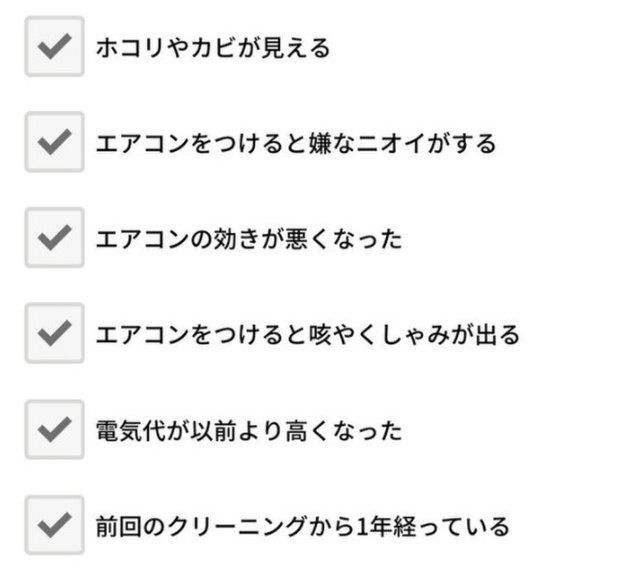Uncheck the 電気代が以前より高くなった checkbox
The height and width of the screenshot is (571, 640).
54,429
